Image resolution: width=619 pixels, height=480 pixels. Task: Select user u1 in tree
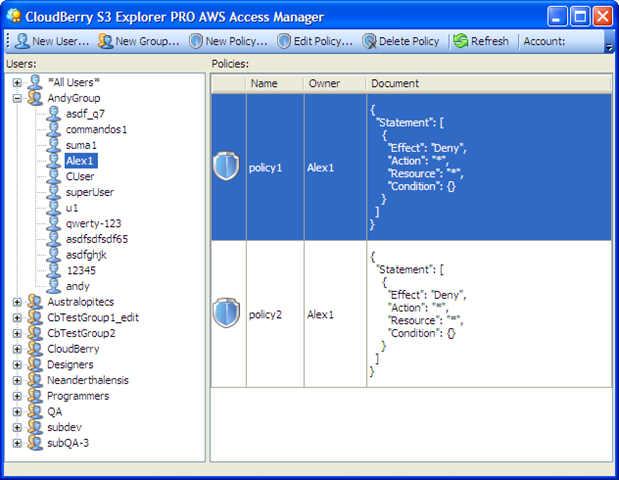(72, 208)
